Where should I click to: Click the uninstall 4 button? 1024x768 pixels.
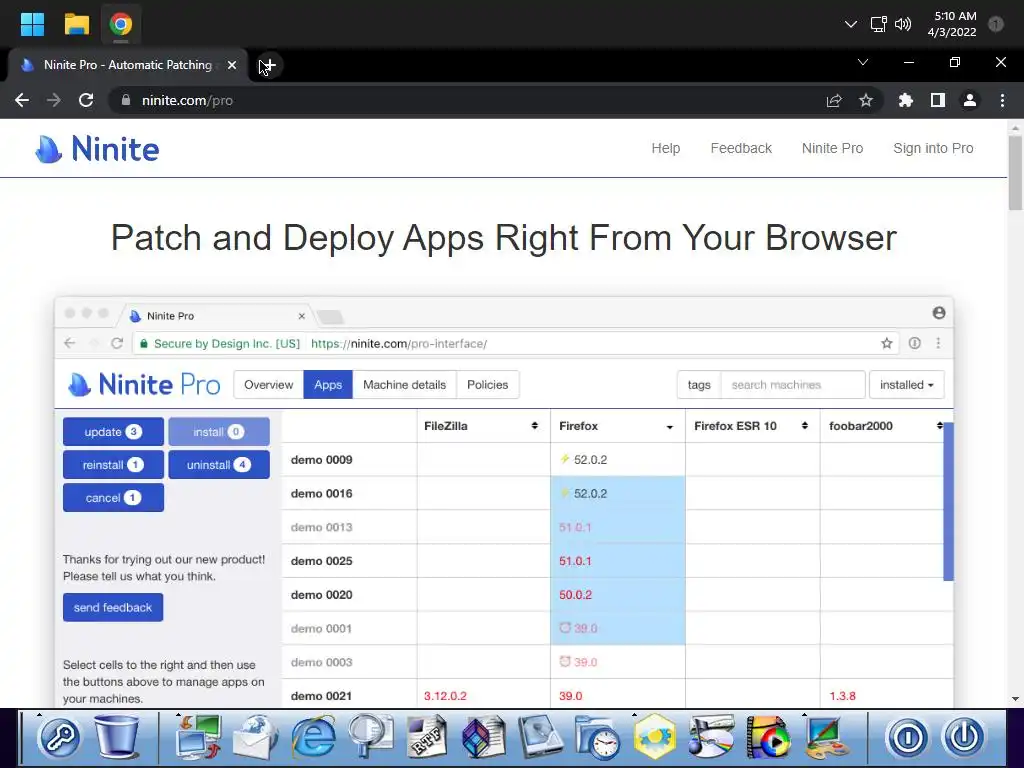pyautogui.click(x=219, y=464)
